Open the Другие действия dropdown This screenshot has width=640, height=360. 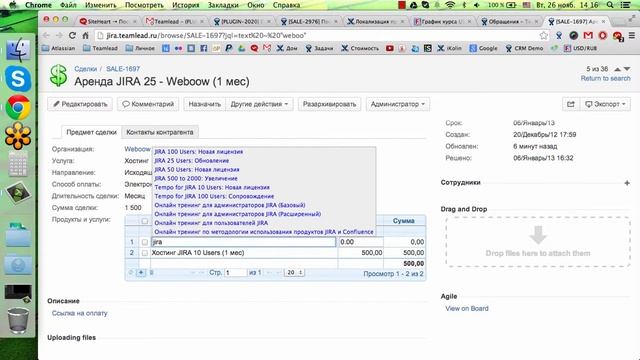tap(259, 104)
